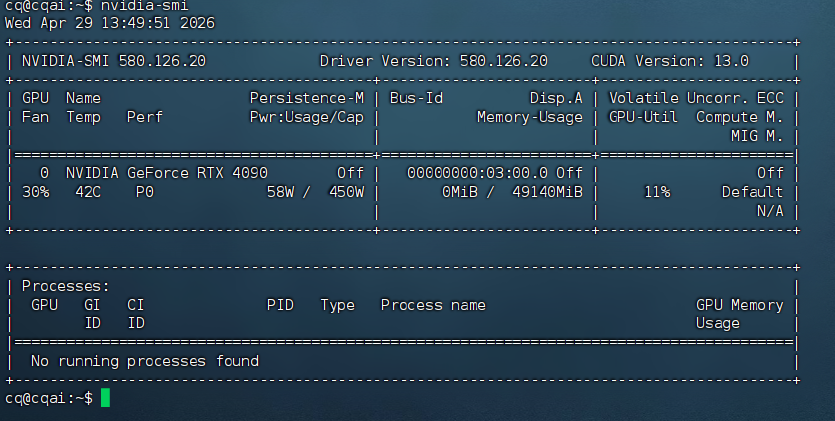The image size is (835, 421).
Task: Click the green terminal cursor block
Action: (x=105, y=398)
